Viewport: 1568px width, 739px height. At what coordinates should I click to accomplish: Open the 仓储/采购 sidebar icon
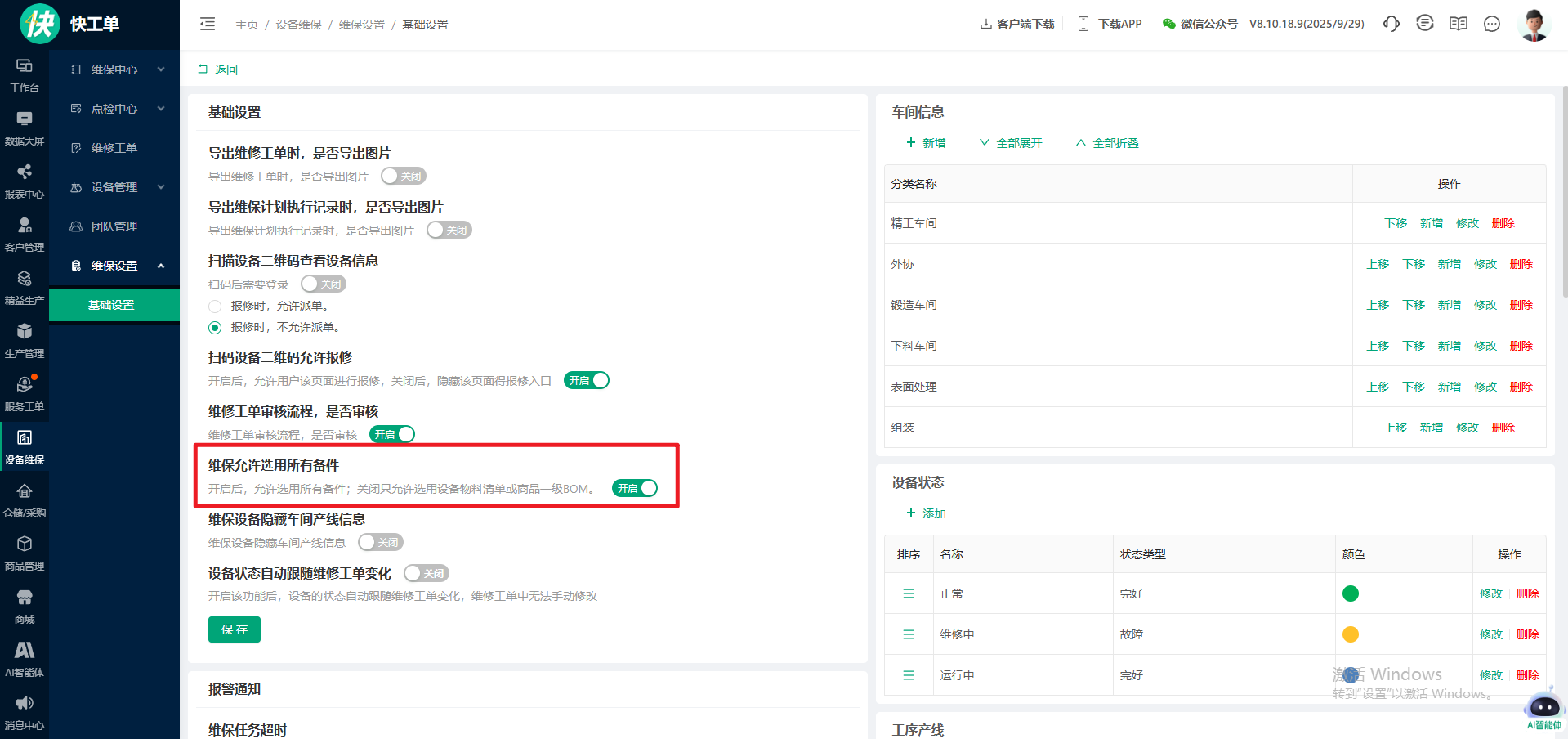[25, 499]
